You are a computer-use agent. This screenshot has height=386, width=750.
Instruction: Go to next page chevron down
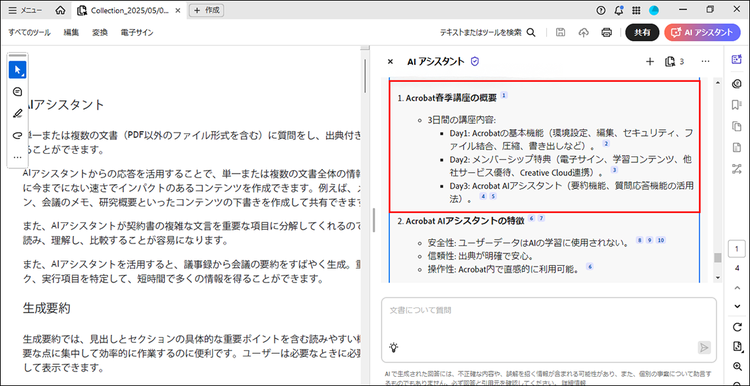pyautogui.click(x=737, y=306)
